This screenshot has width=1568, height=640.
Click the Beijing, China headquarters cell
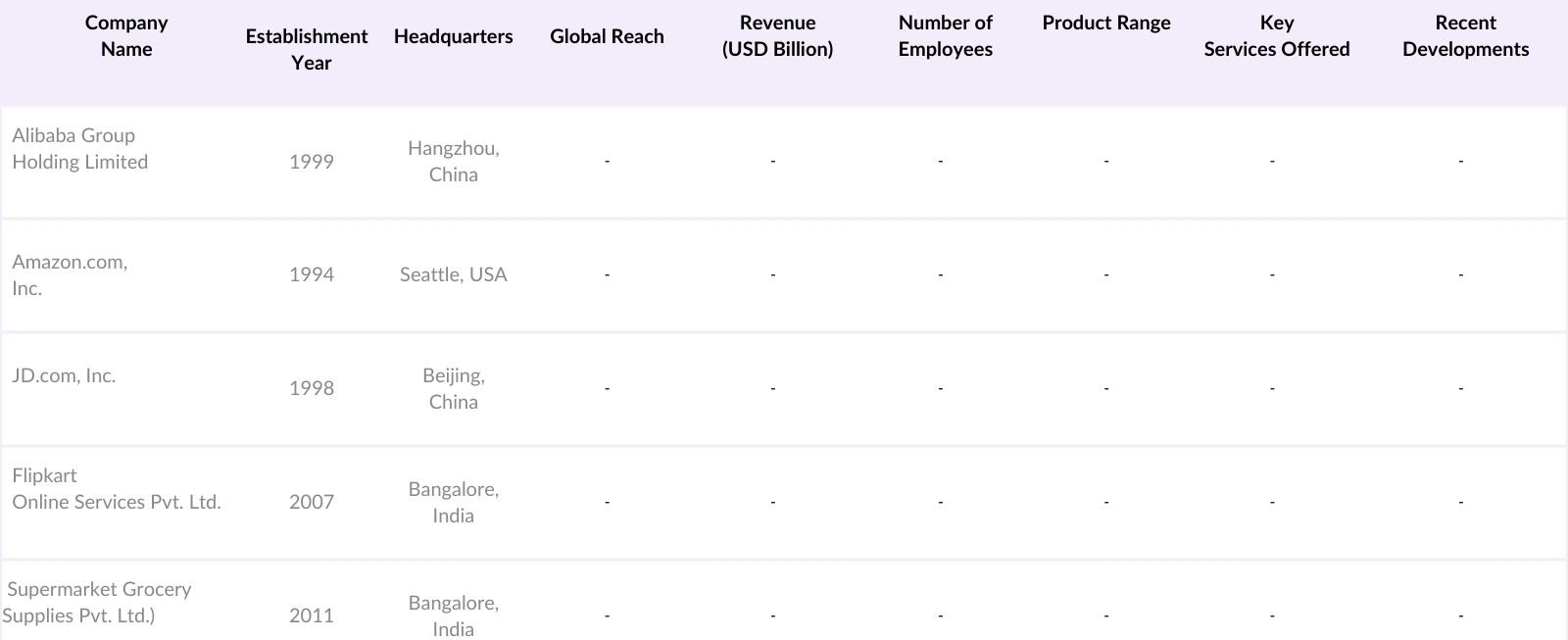454,389
